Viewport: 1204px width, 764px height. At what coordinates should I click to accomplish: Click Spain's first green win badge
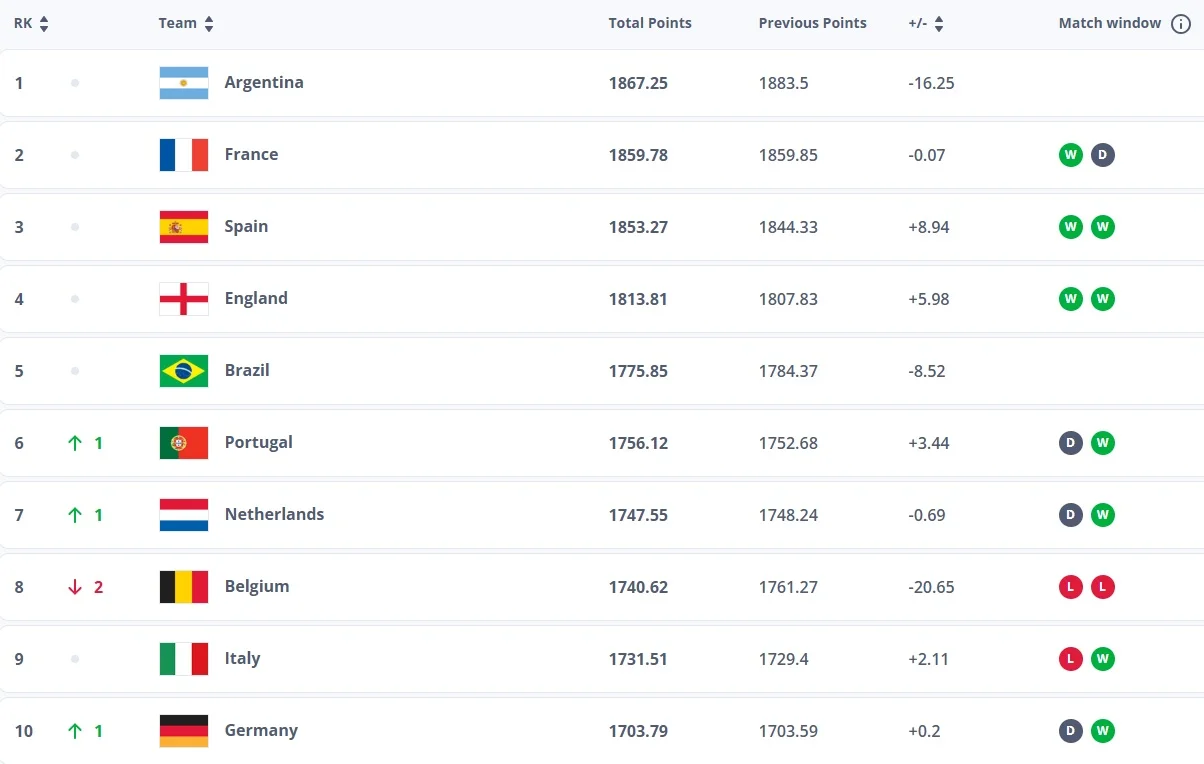[1071, 227]
